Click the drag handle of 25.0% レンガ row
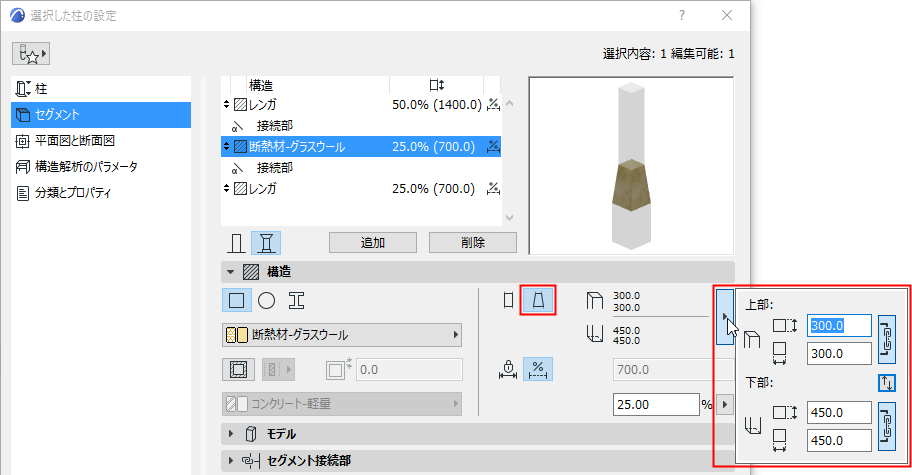The height and width of the screenshot is (475, 912). pyautogui.click(x=226, y=188)
